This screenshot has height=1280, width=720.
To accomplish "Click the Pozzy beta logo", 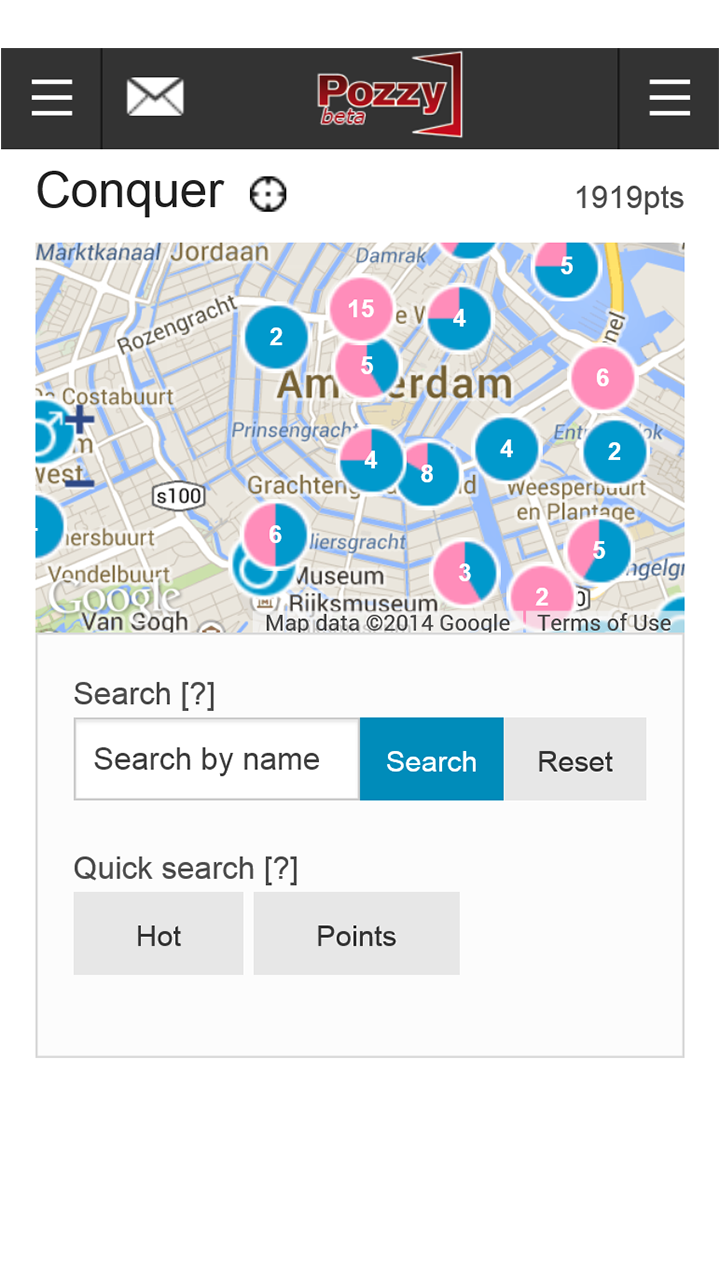I will click(x=390, y=96).
